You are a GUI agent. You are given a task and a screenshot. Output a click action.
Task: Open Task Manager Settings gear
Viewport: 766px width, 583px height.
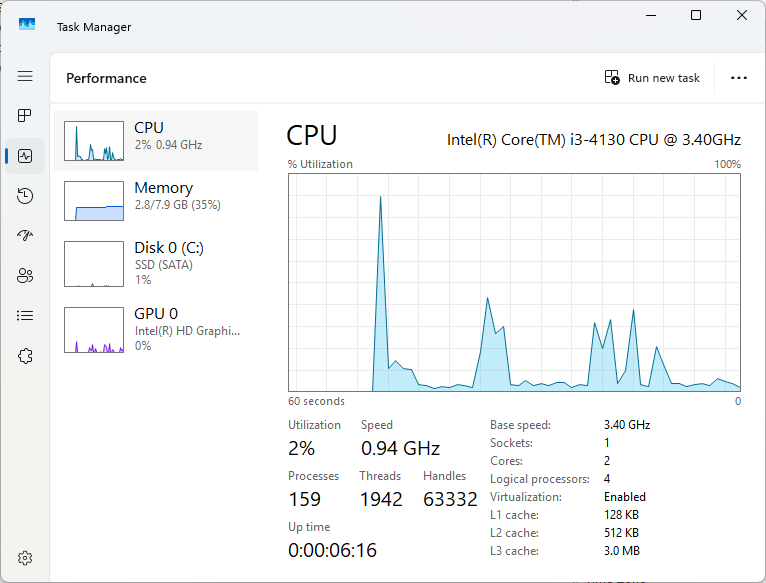pos(25,557)
